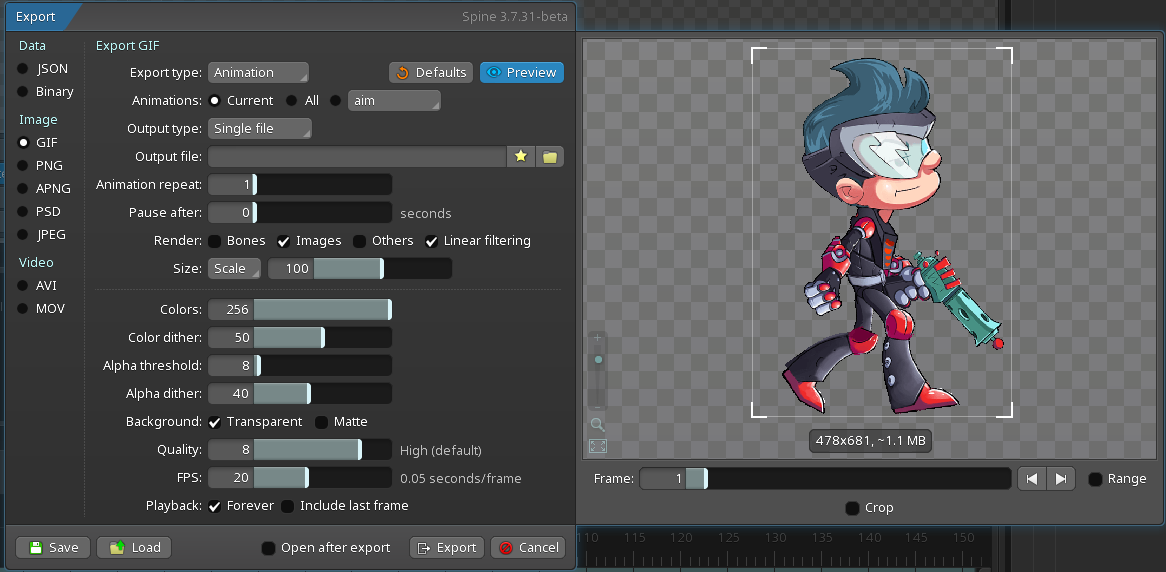Open the aim animation dropdown
This screenshot has width=1166, height=572.
coord(394,100)
